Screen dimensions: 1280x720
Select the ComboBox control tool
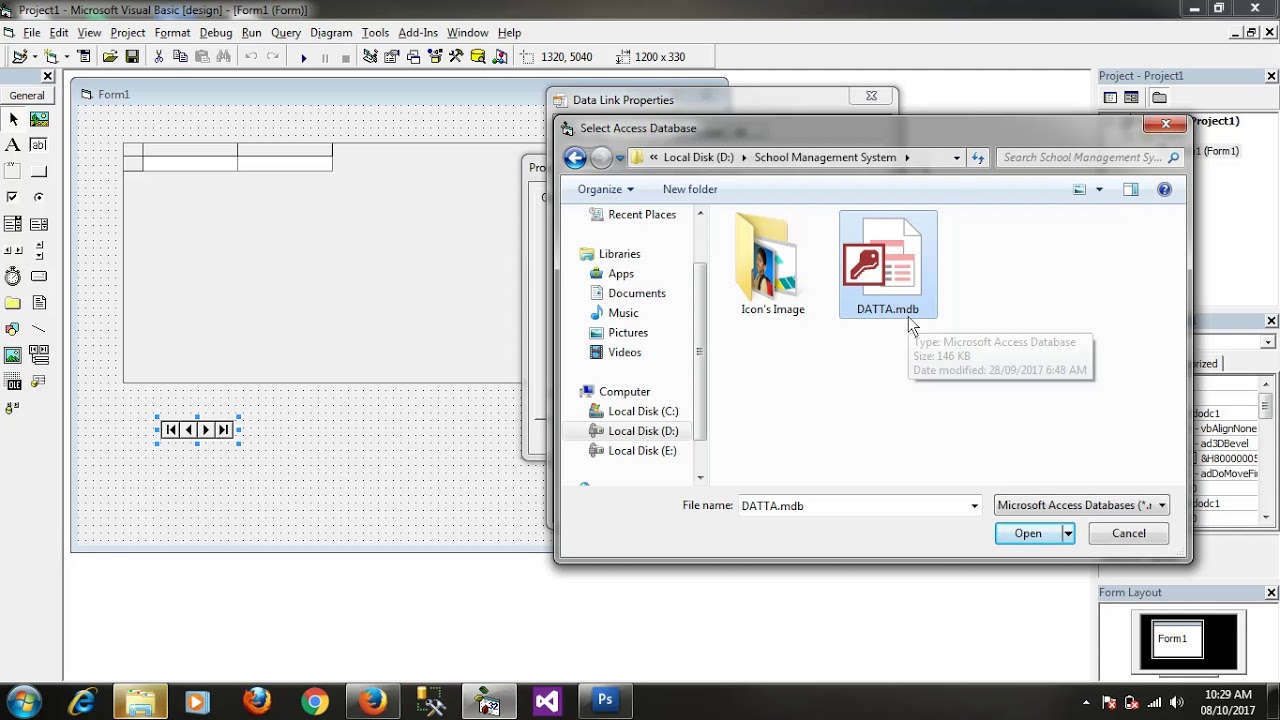pyautogui.click(x=13, y=224)
